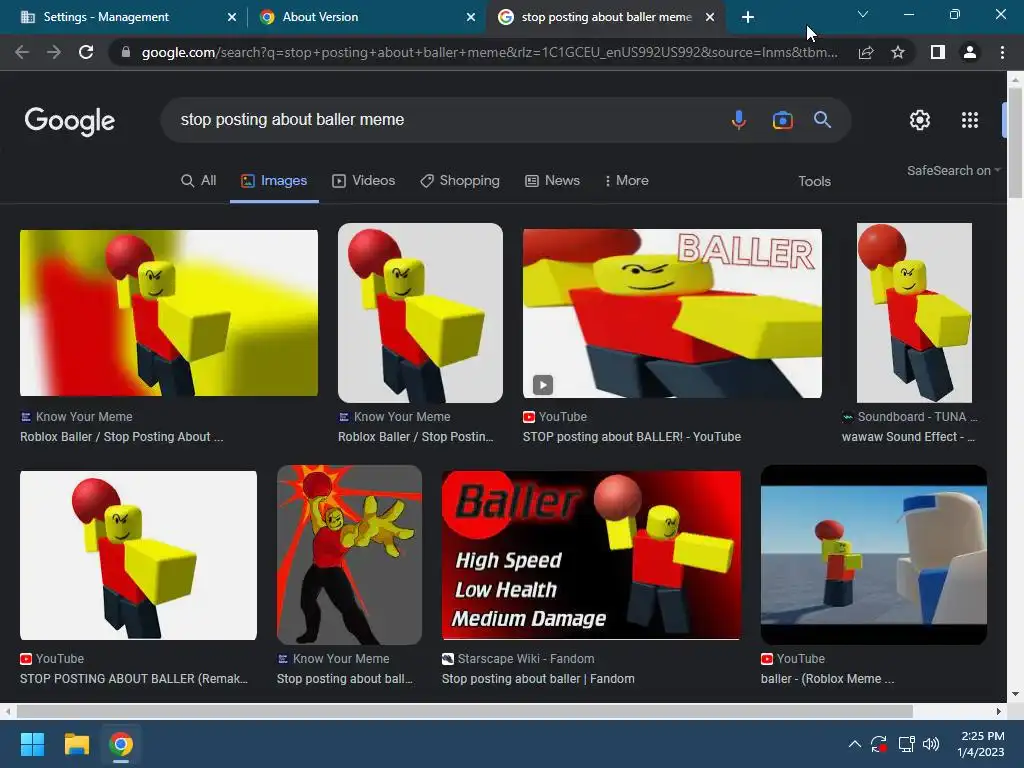Image resolution: width=1024 pixels, height=768 pixels.
Task: Open 'Stop posting about baller | Fandom' link
Action: point(538,679)
